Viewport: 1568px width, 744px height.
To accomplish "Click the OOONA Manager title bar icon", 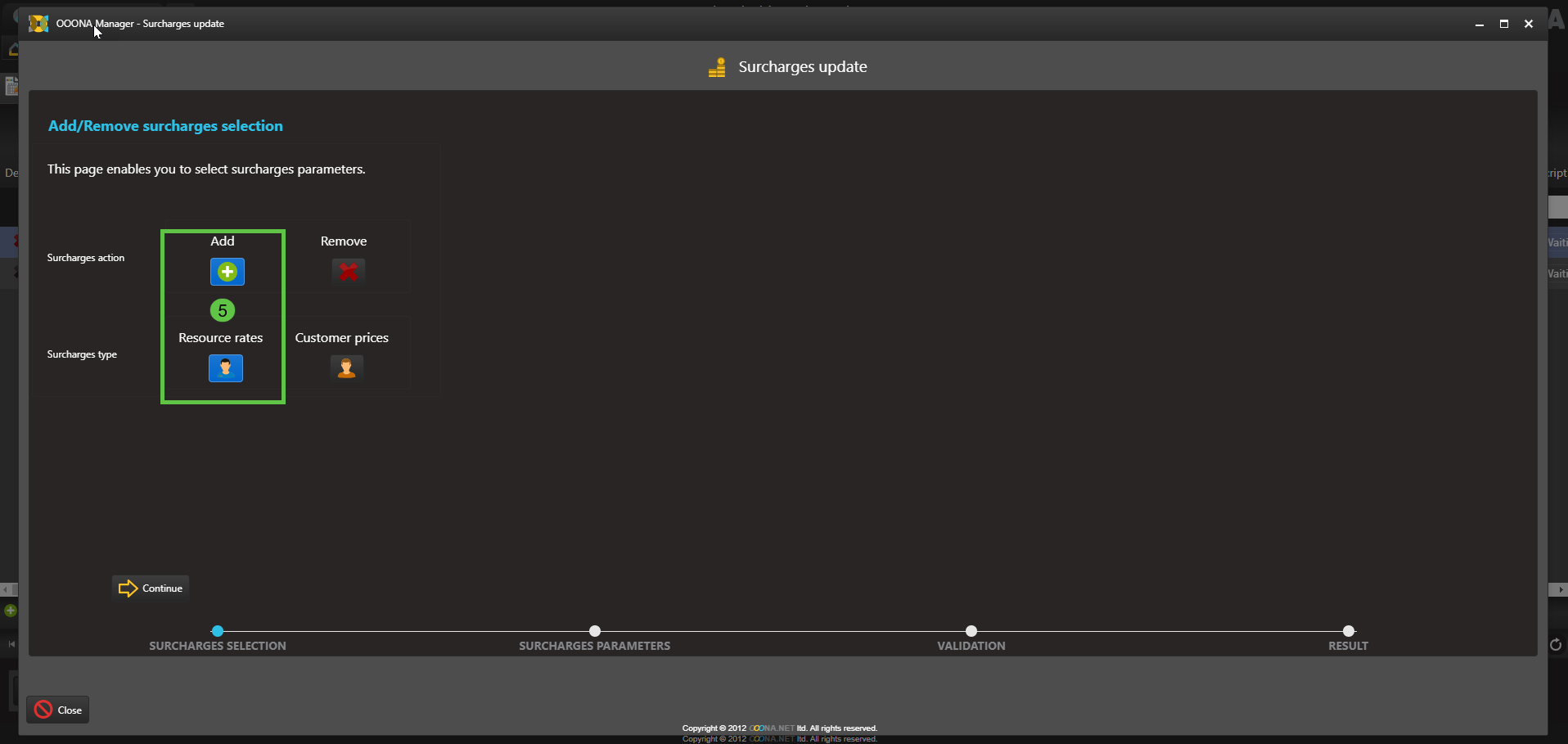I will pos(38,24).
